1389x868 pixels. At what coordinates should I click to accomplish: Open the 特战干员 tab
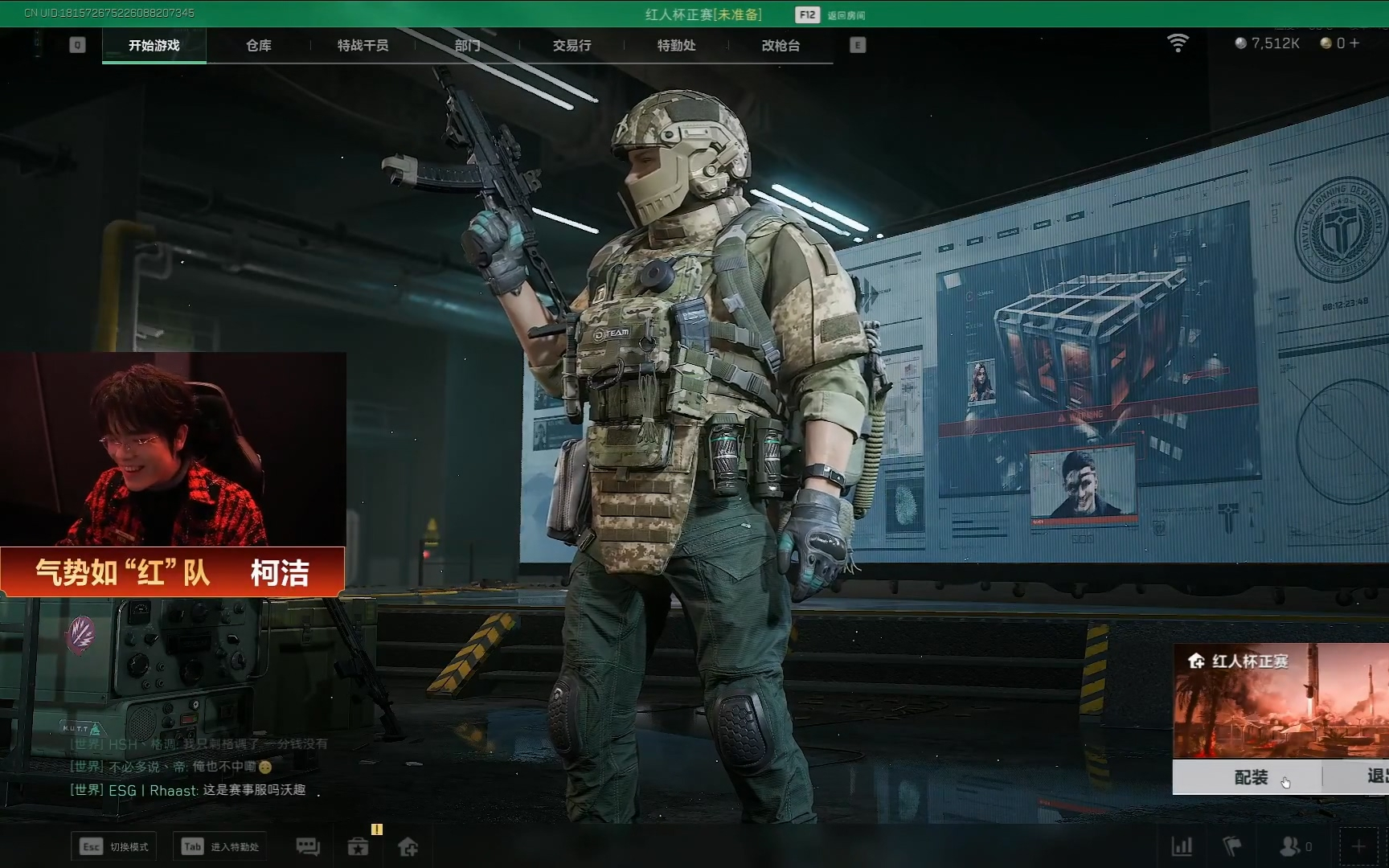(x=363, y=46)
